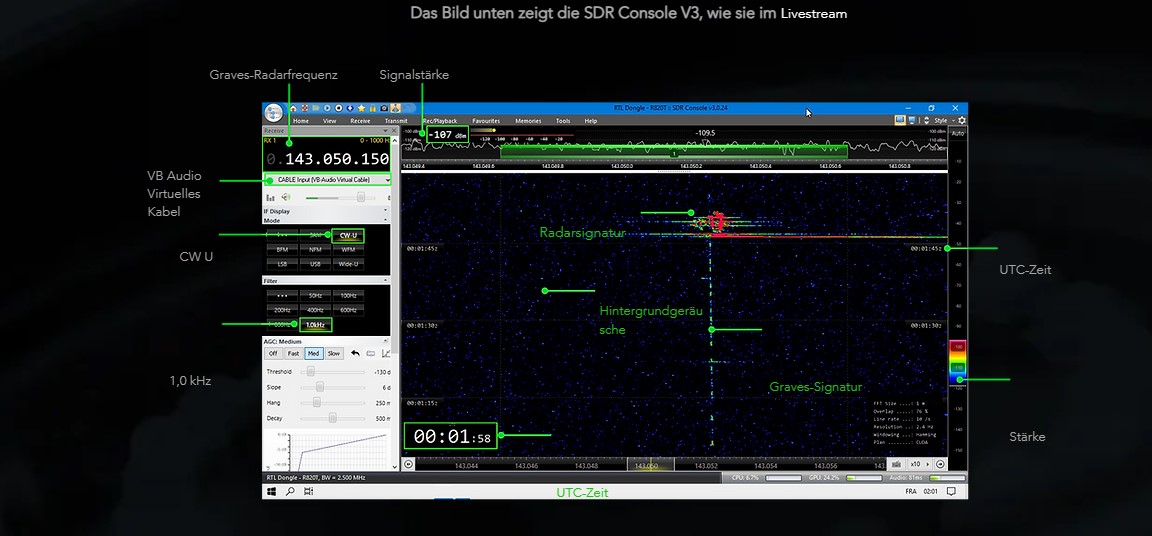The image size is (1152, 536).
Task: Click the monitor icon left of Style
Action: tap(912, 120)
